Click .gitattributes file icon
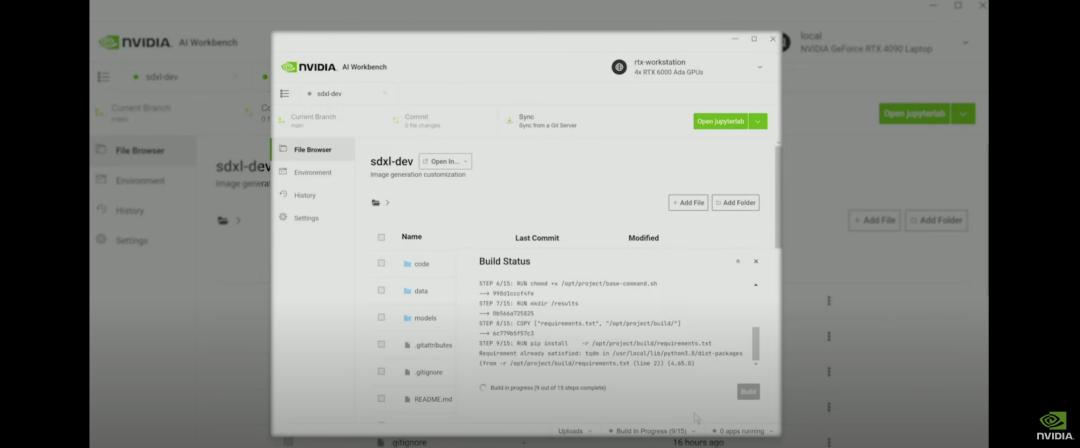The width and height of the screenshot is (1080, 448). (407, 345)
